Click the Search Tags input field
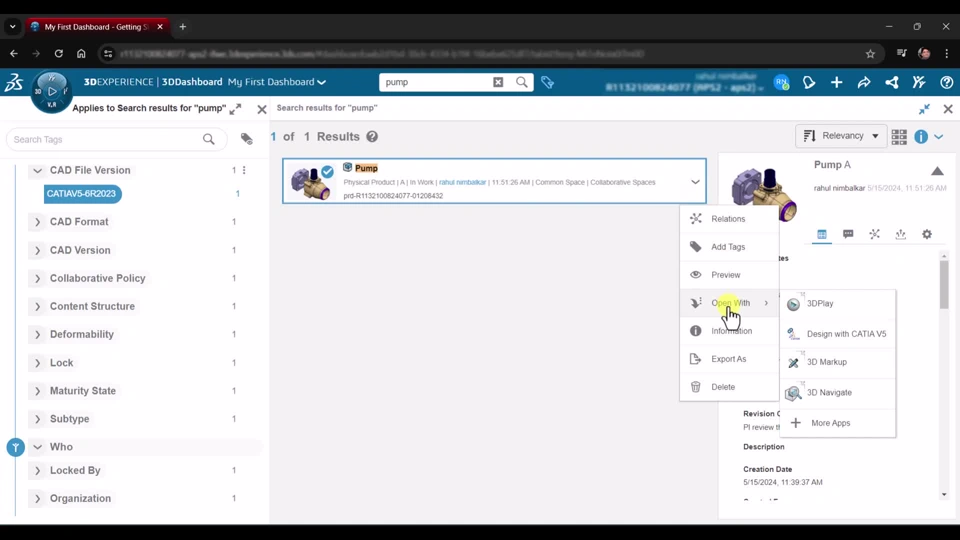 (x=105, y=140)
